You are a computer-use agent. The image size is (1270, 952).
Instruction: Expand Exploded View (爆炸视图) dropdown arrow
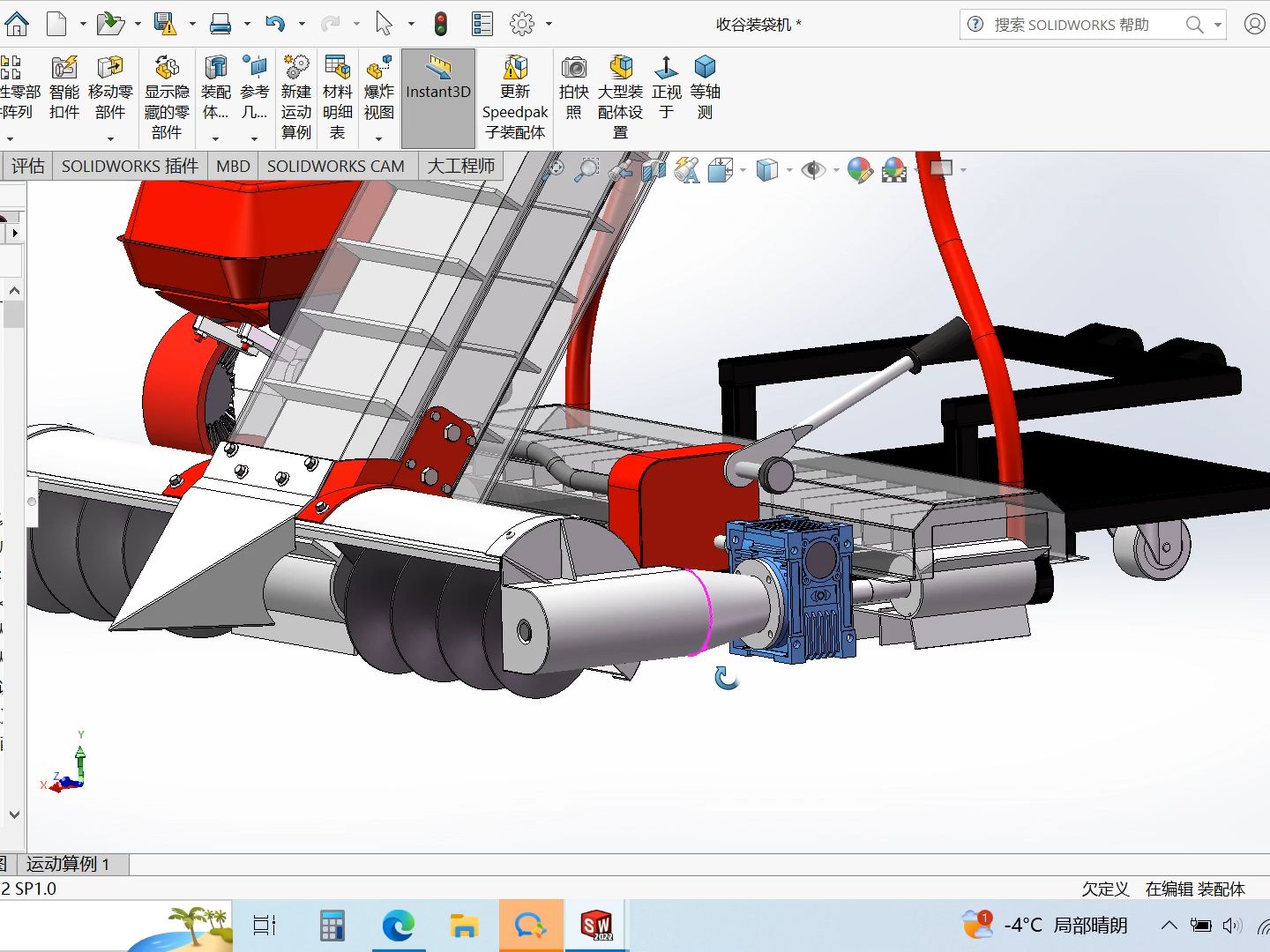379,138
